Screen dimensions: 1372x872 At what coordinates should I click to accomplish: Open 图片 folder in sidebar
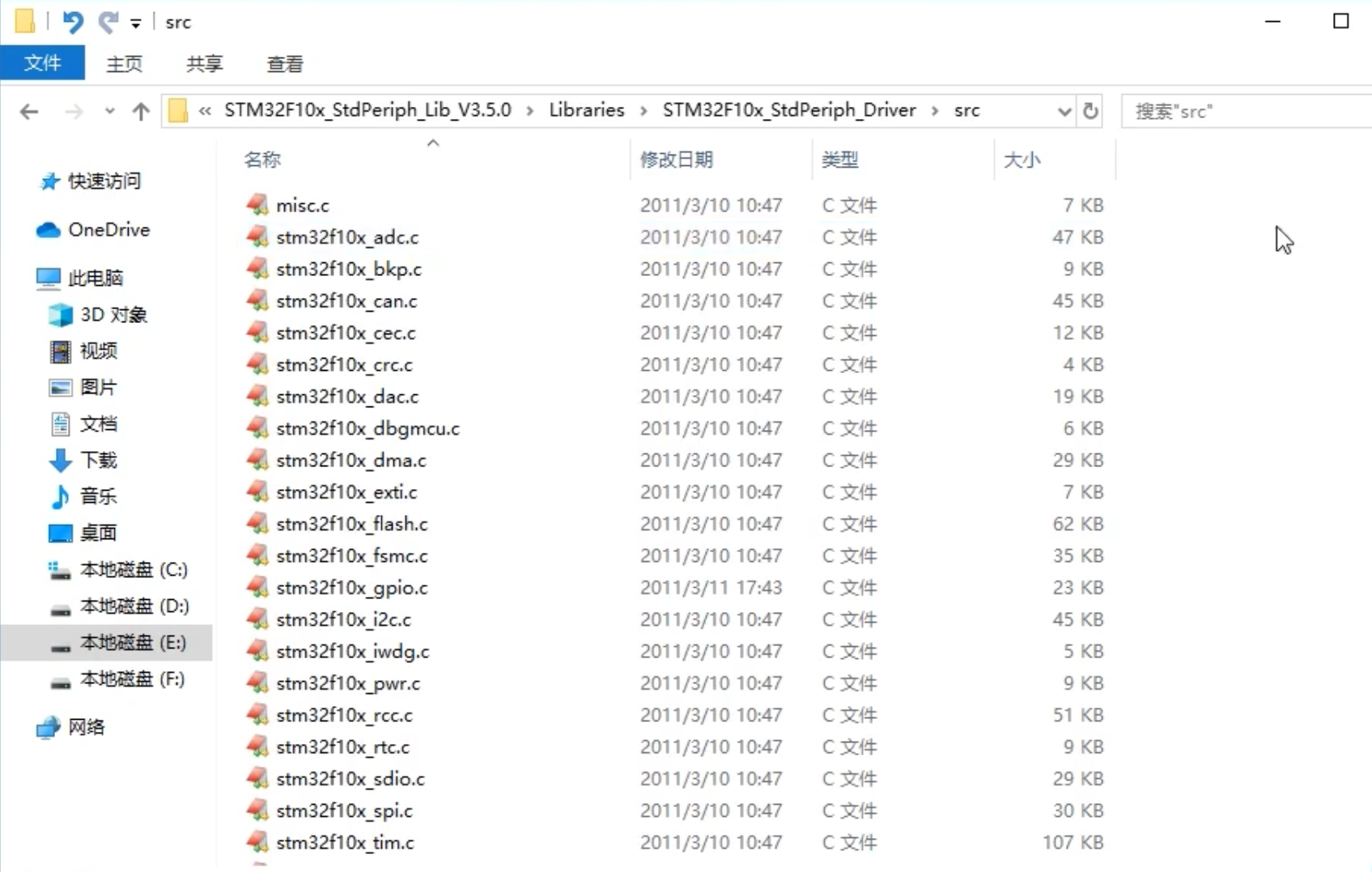point(84,388)
